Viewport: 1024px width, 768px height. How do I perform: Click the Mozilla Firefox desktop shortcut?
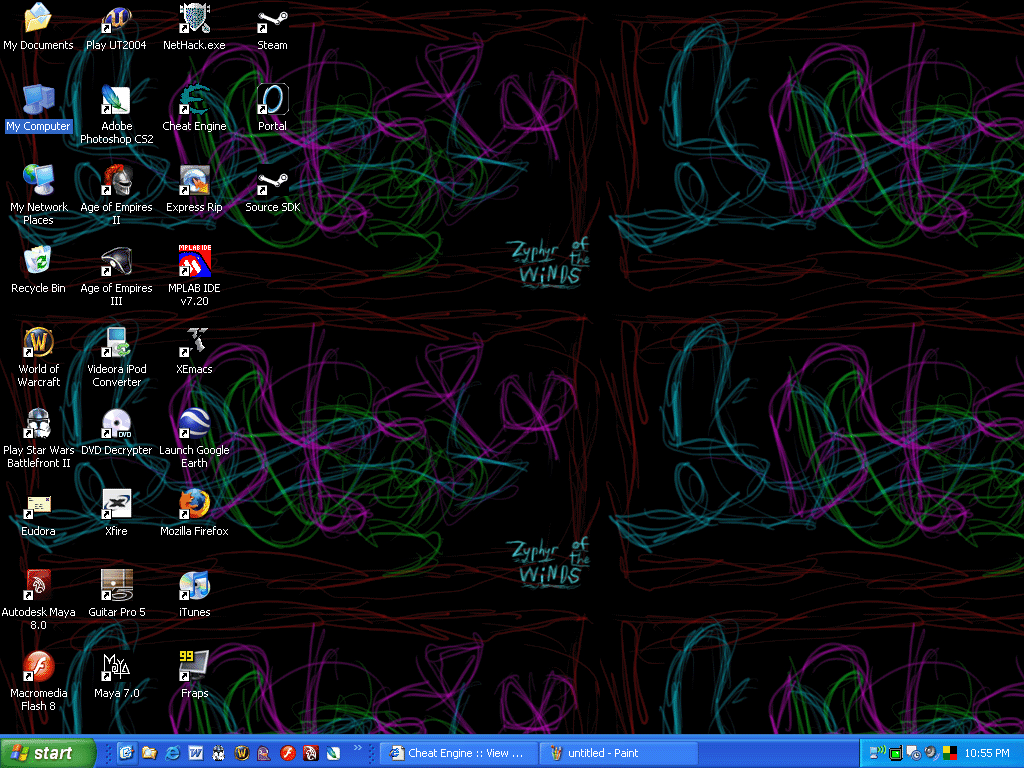(194, 513)
